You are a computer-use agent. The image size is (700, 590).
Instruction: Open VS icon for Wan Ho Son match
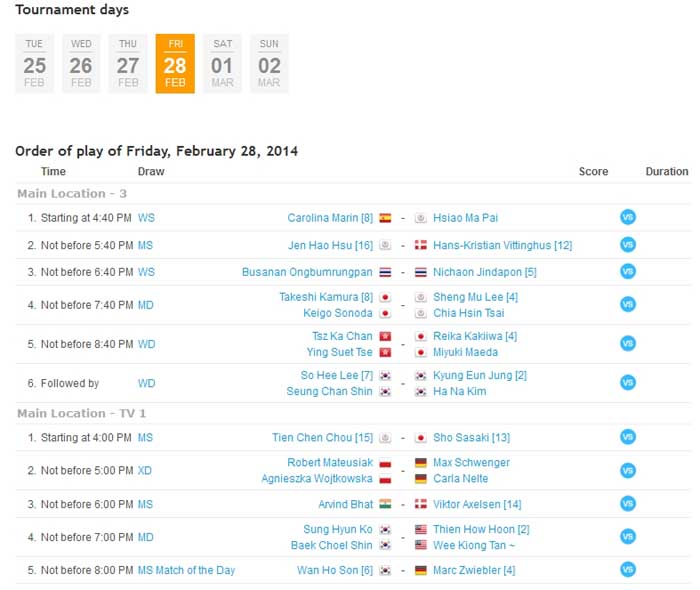pos(628,570)
